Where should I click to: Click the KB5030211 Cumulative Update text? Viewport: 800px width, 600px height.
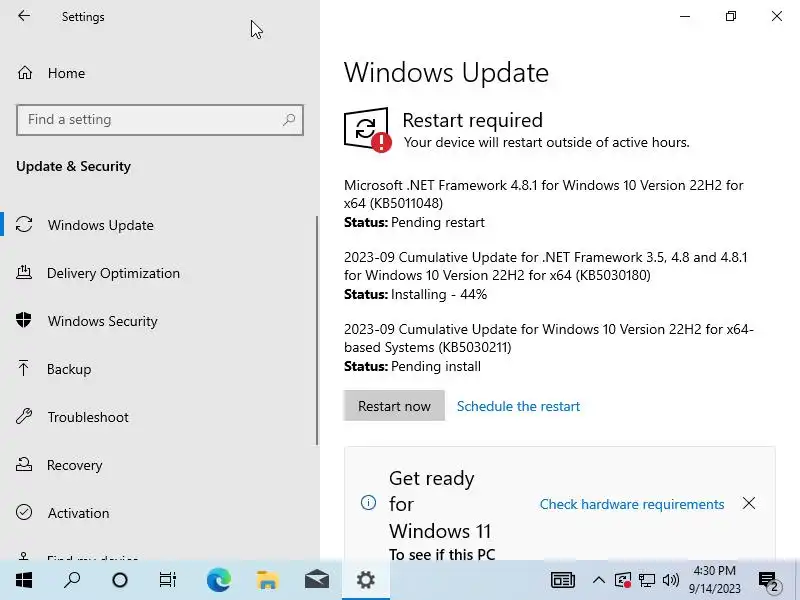click(548, 338)
